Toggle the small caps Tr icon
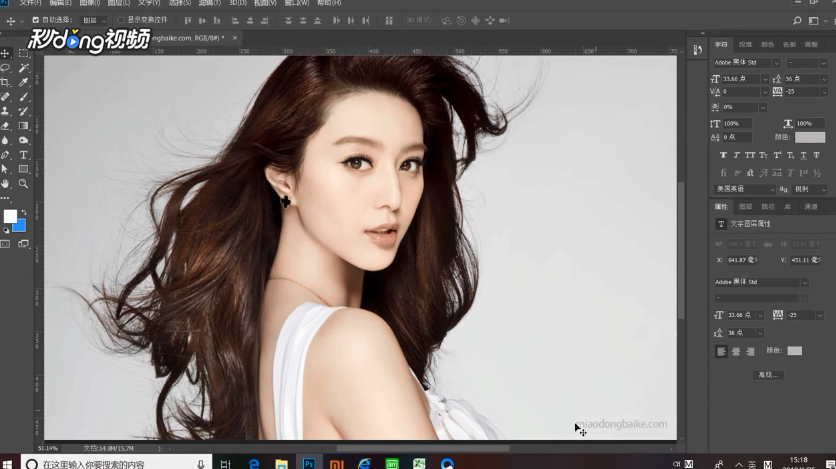This screenshot has width=836, height=469. [763, 155]
